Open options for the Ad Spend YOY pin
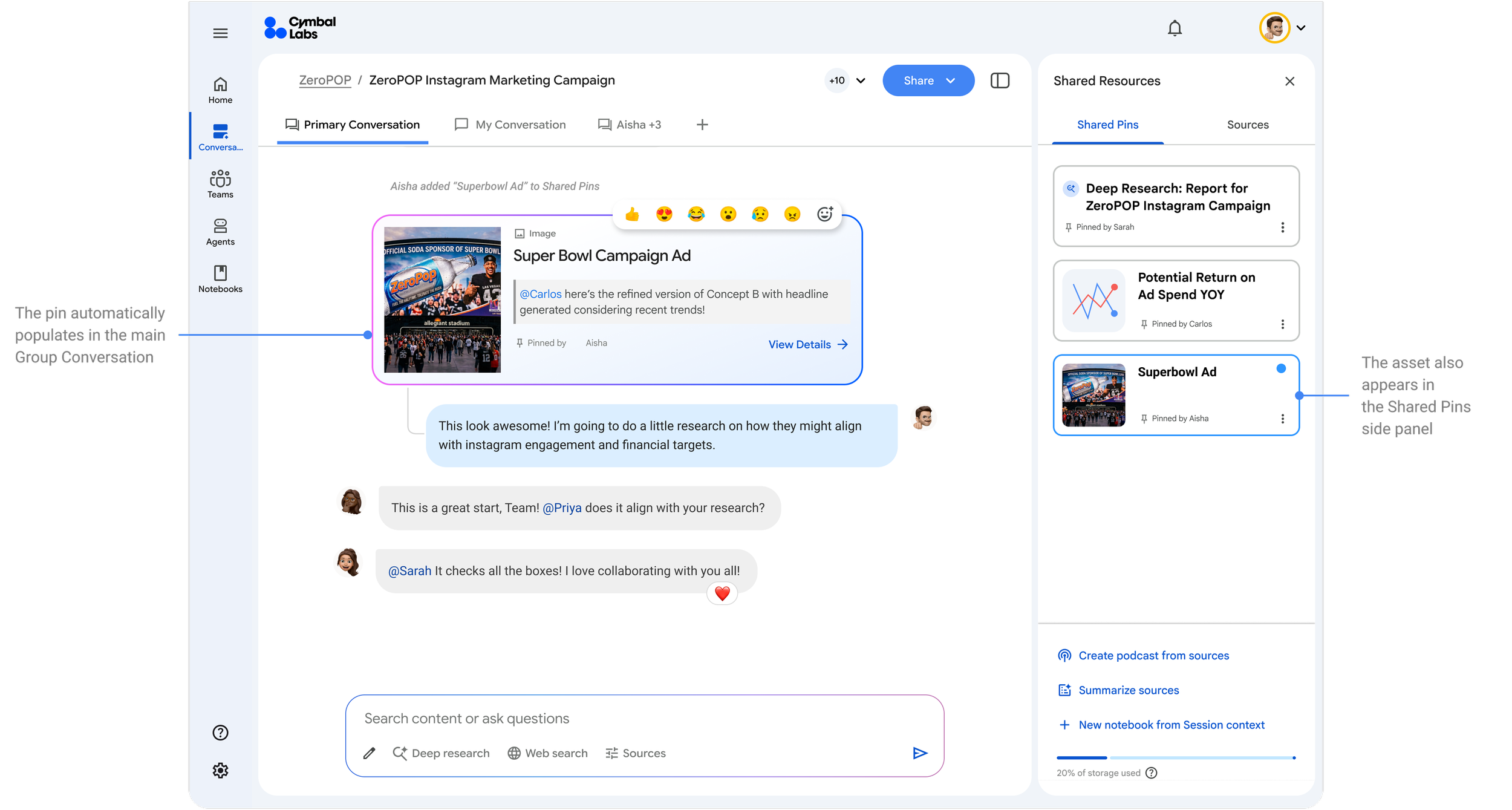 click(x=1282, y=324)
